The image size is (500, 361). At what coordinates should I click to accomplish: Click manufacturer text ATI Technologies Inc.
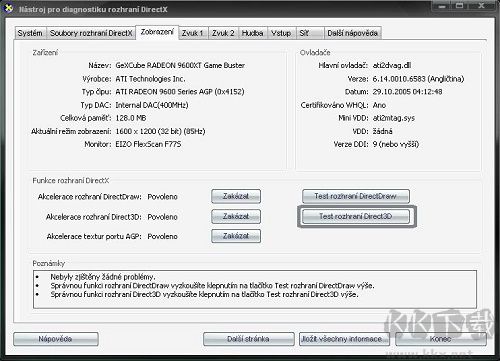pos(150,79)
